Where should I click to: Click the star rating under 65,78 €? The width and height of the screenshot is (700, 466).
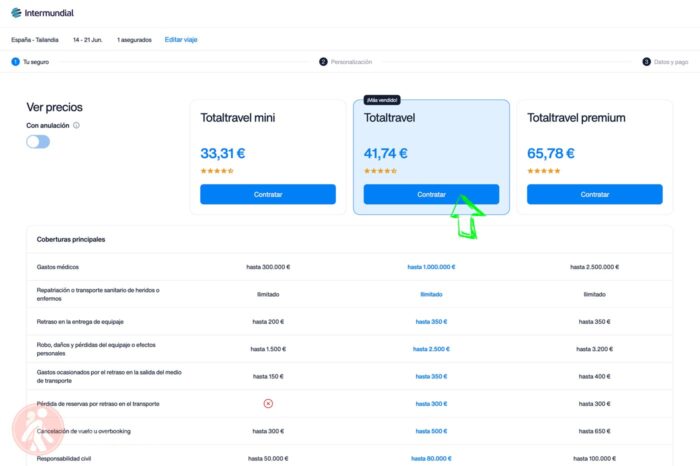544,171
